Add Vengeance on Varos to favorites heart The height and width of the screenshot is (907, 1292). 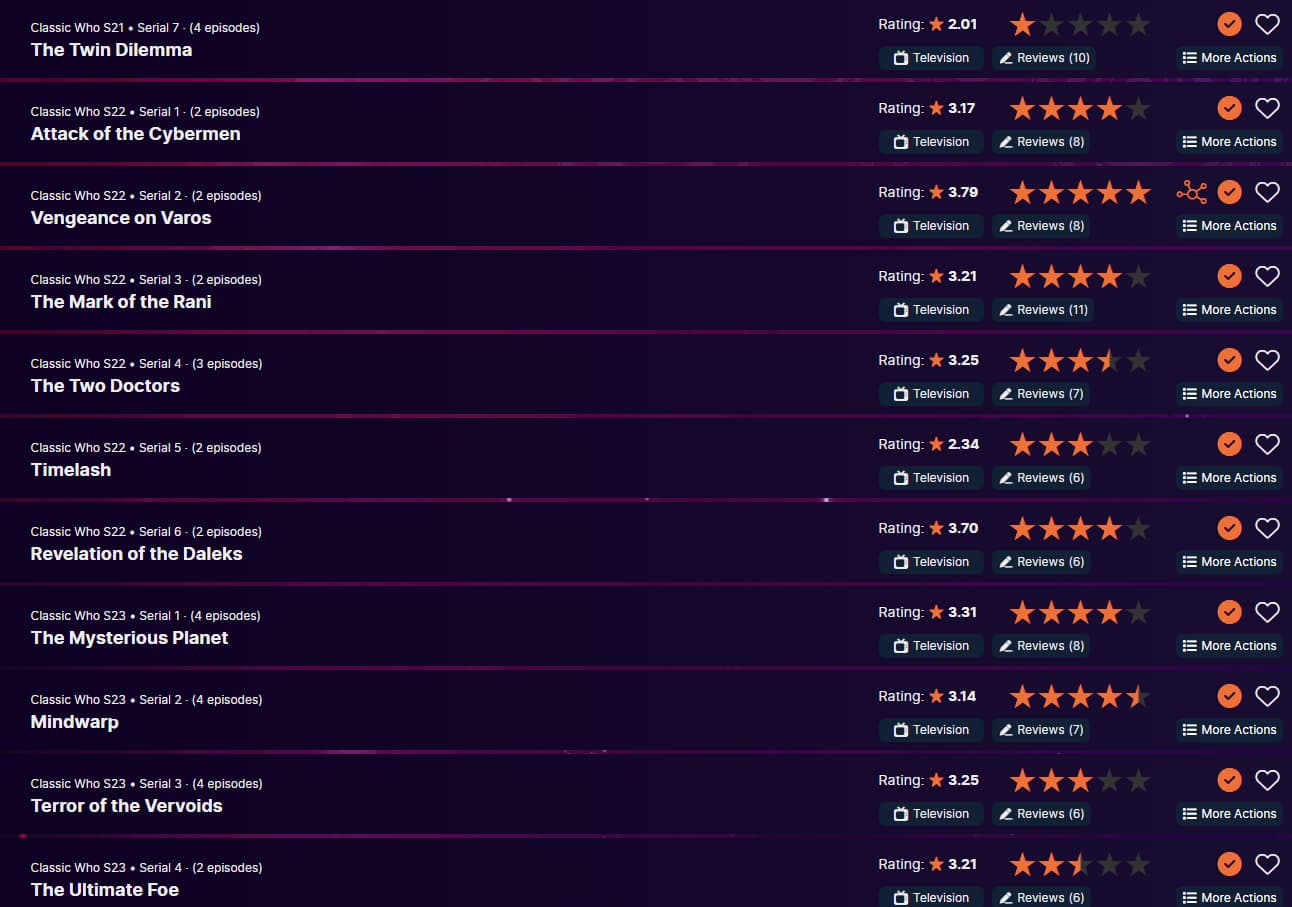1267,192
